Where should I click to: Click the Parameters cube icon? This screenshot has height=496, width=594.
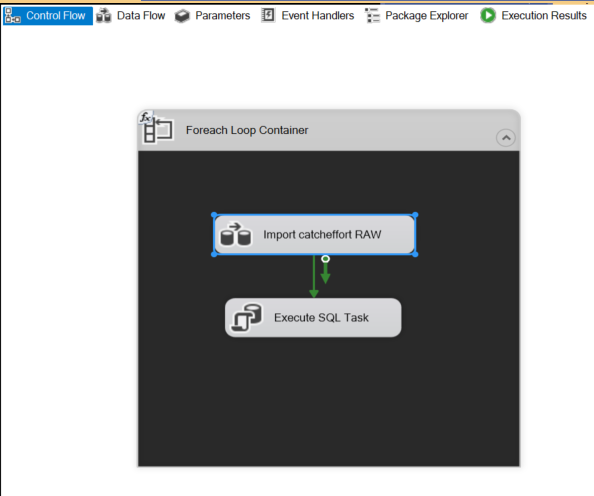click(182, 16)
